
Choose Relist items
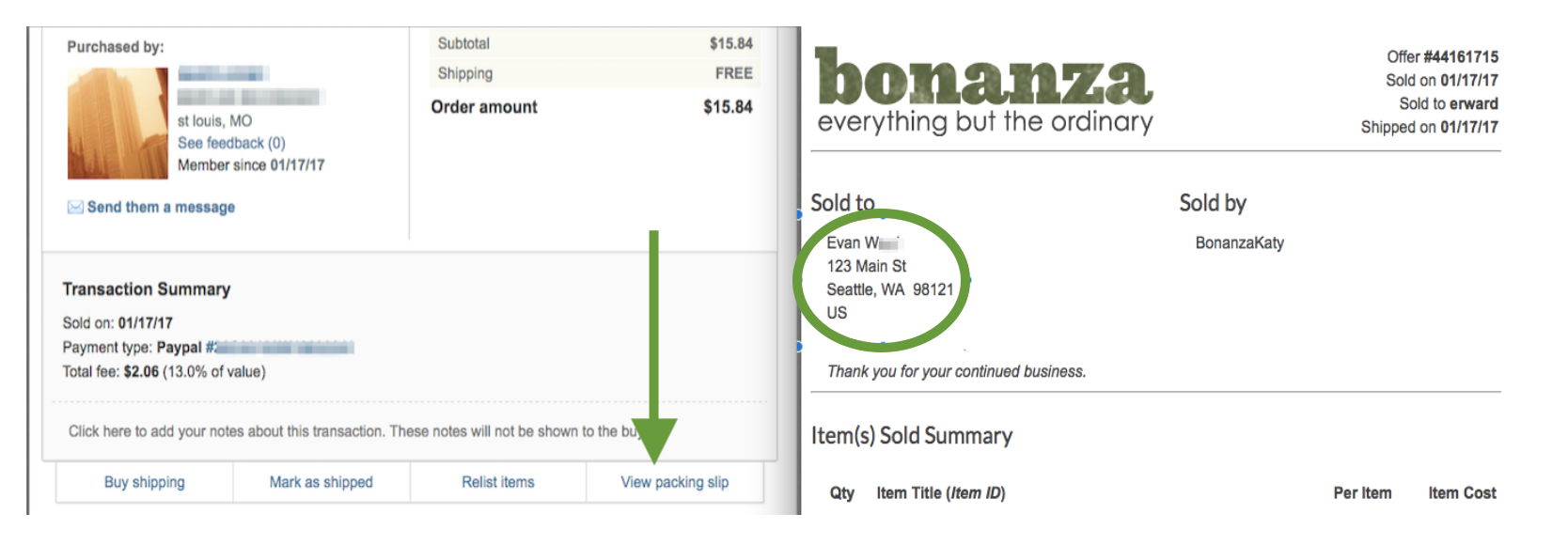[498, 482]
